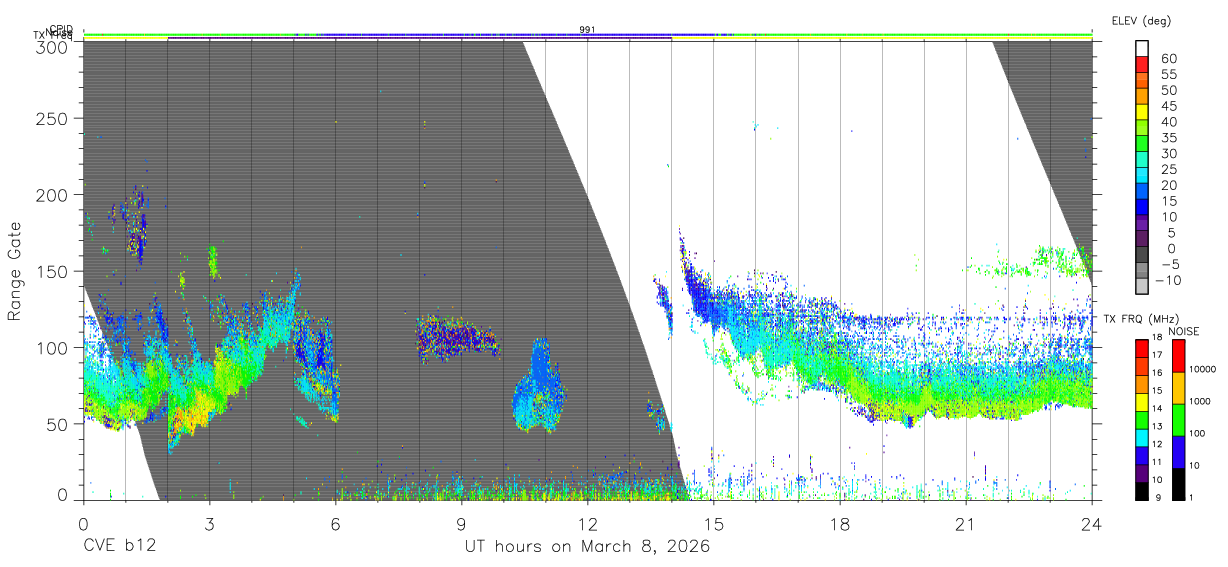Viewport: 1228px width, 567px height.
Task: Click the 60 label in ELEV legend
Action: click(1169, 59)
